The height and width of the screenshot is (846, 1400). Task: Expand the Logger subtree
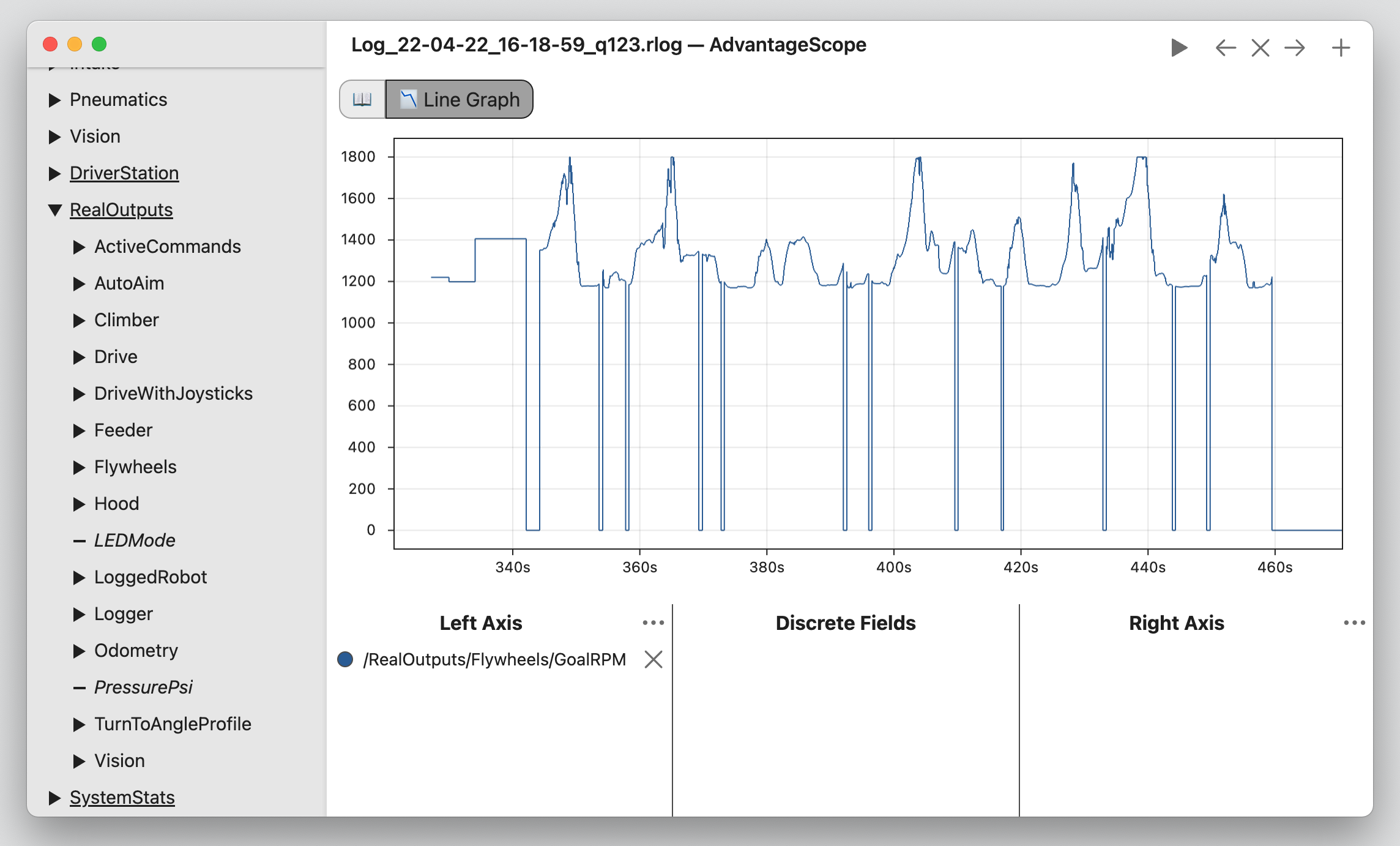point(80,614)
